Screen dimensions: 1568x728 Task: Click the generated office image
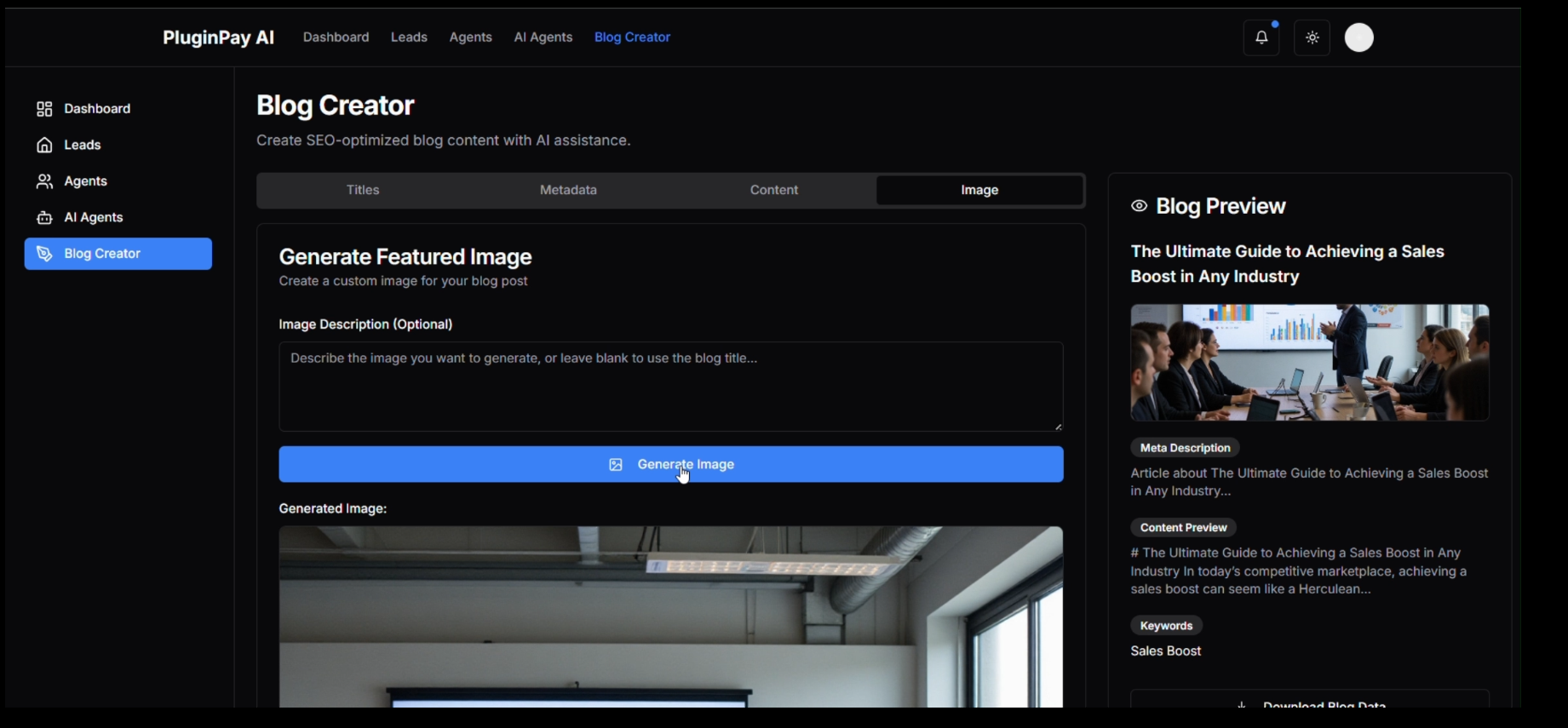click(671, 616)
